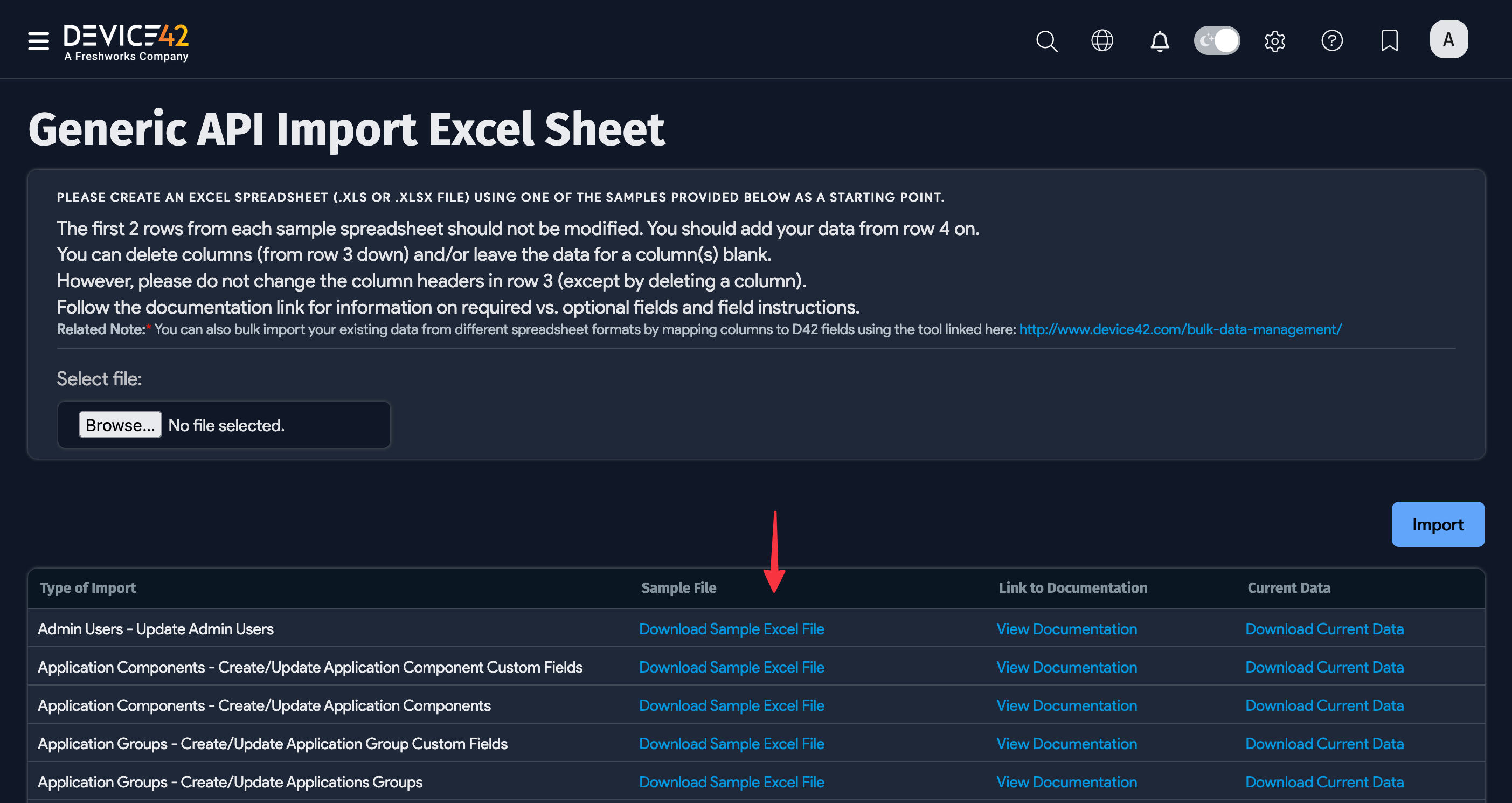Download current data for Application Groups Custom Fields
1512x803 pixels.
coord(1324,744)
